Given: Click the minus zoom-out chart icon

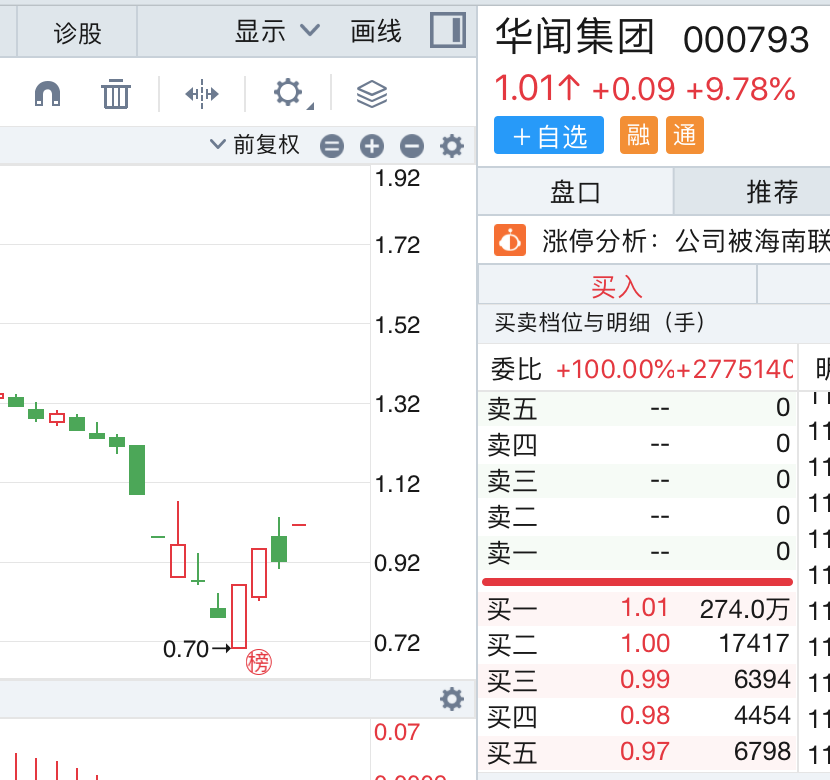Looking at the screenshot, I should pyautogui.click(x=412, y=146).
